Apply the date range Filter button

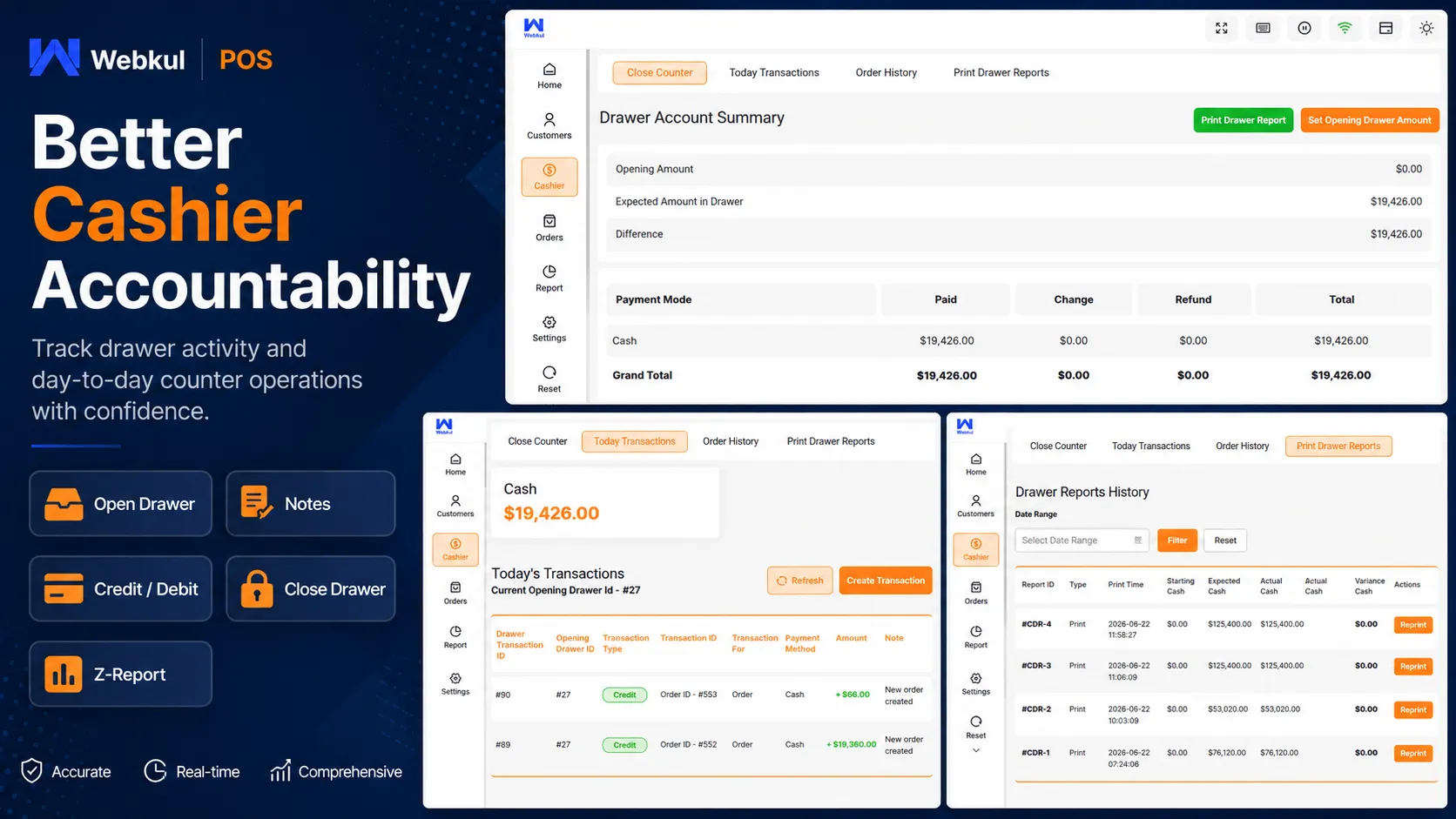point(1177,540)
